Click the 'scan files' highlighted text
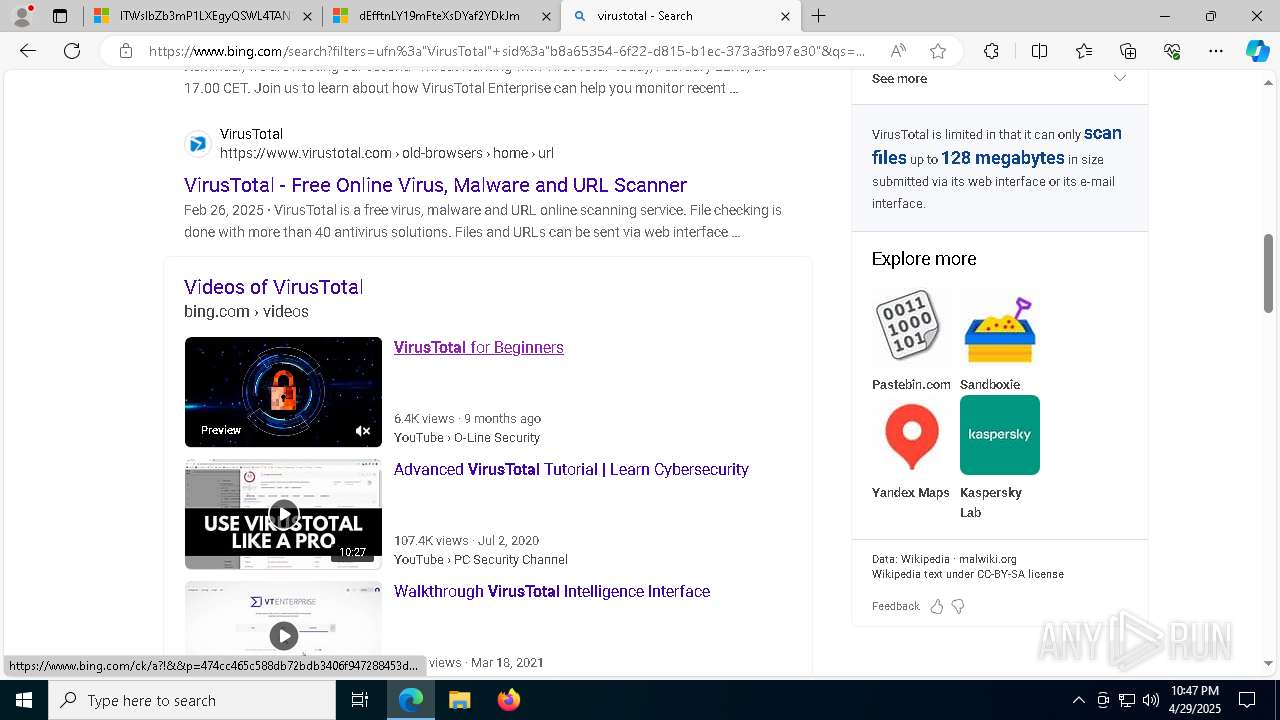 click(997, 145)
